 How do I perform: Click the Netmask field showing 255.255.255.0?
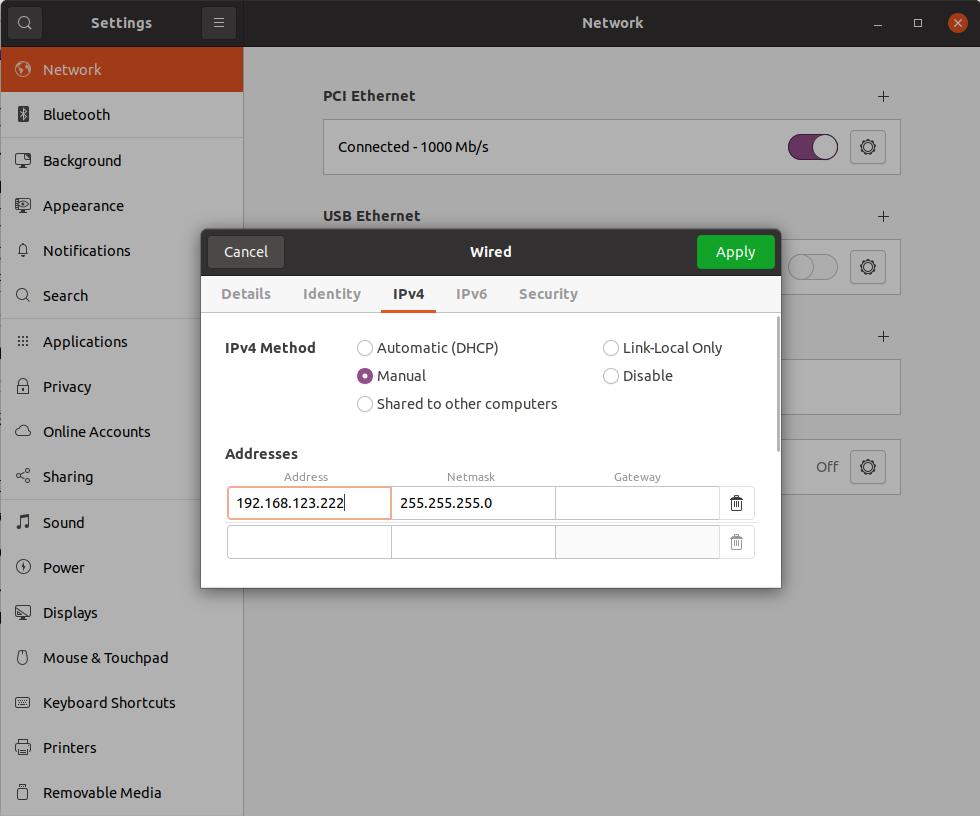[x=473, y=503]
